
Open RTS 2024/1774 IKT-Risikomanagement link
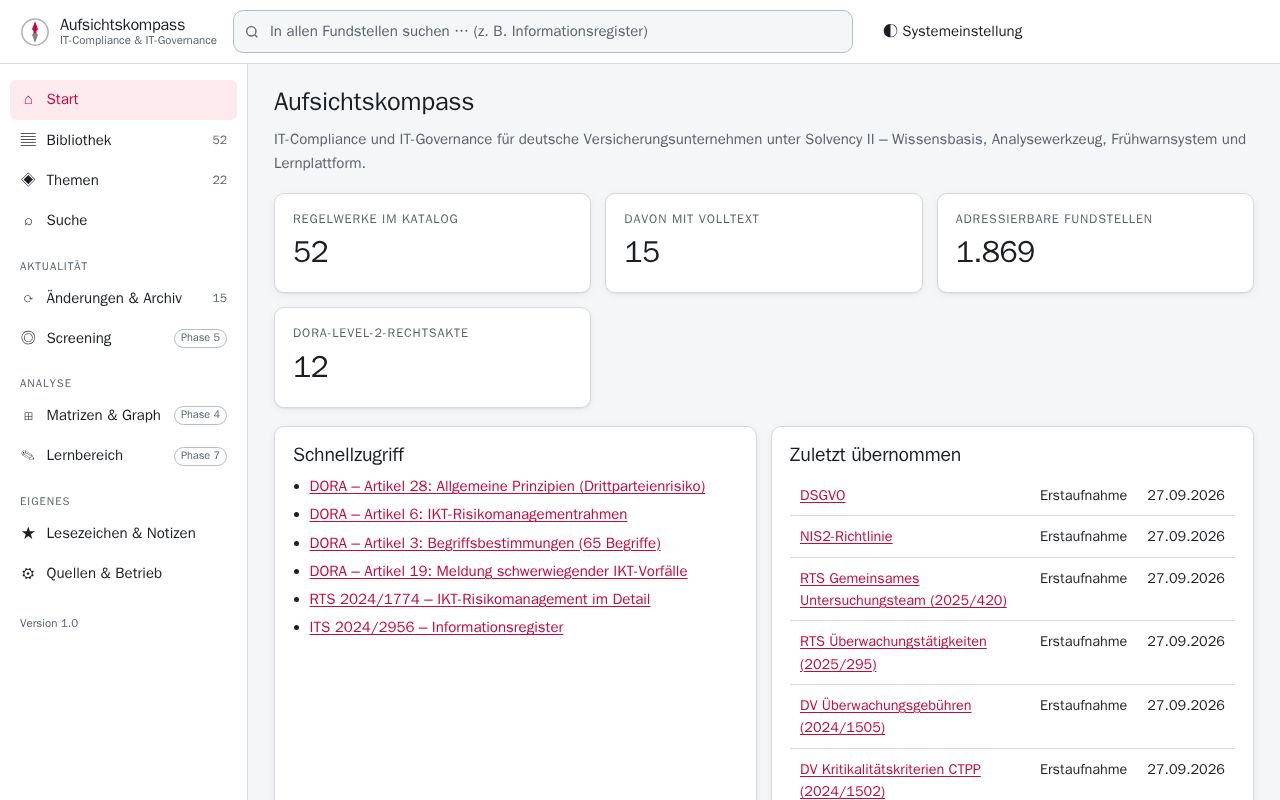point(480,599)
